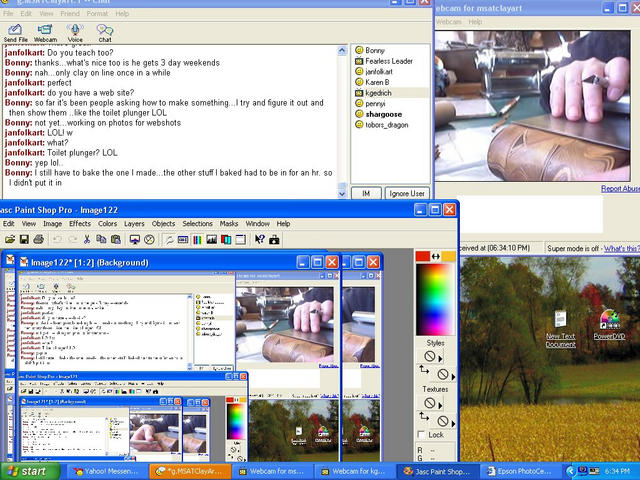Click the What's this? link
The width and height of the screenshot is (640, 480).
tap(622, 248)
